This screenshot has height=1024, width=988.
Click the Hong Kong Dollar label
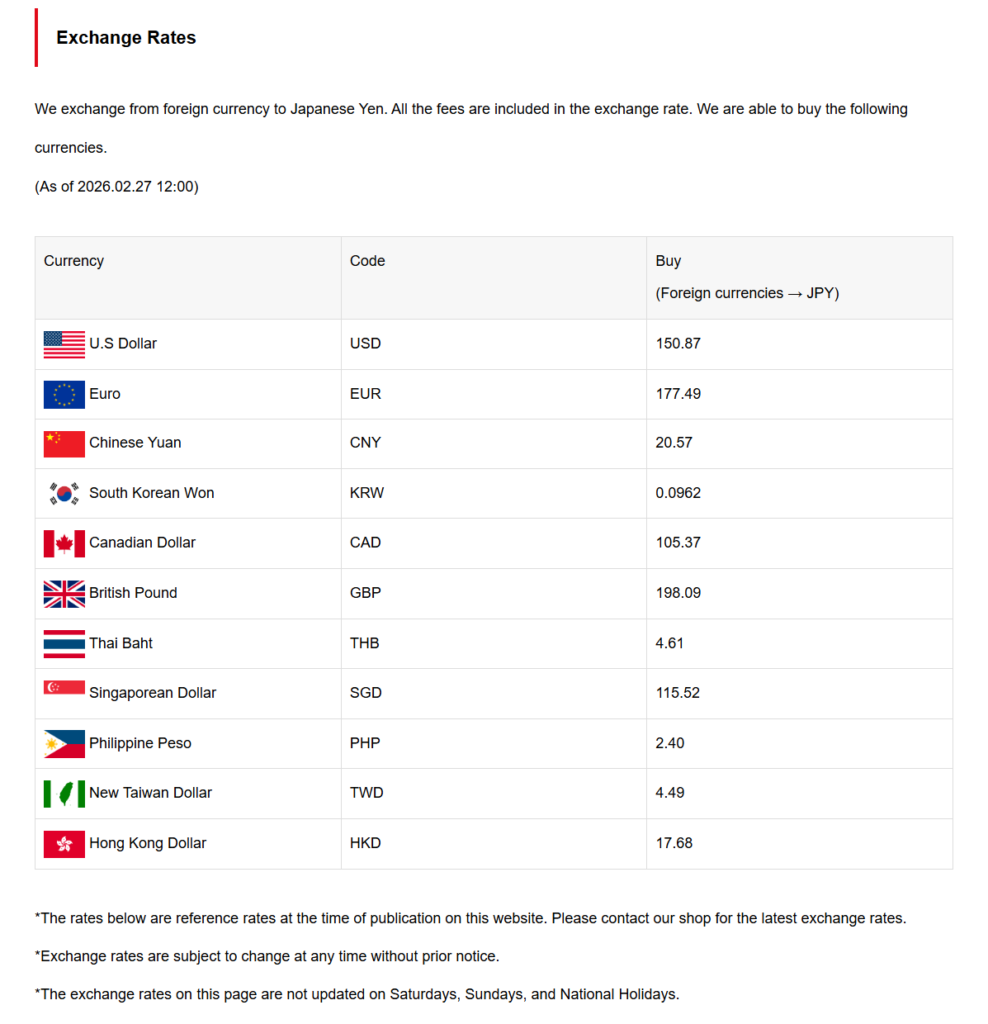click(x=147, y=843)
